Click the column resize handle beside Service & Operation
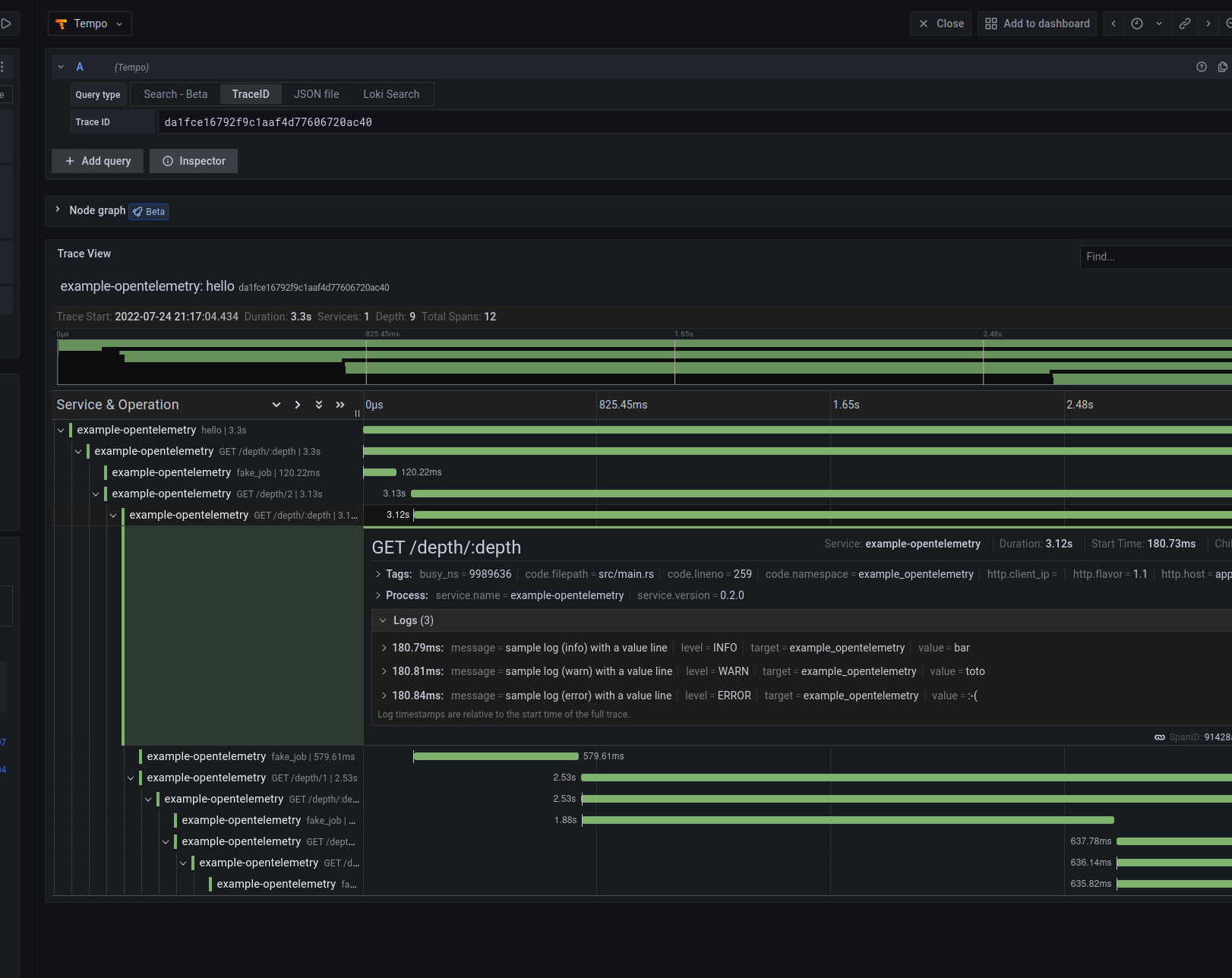The height and width of the screenshot is (978, 1232). (x=358, y=414)
